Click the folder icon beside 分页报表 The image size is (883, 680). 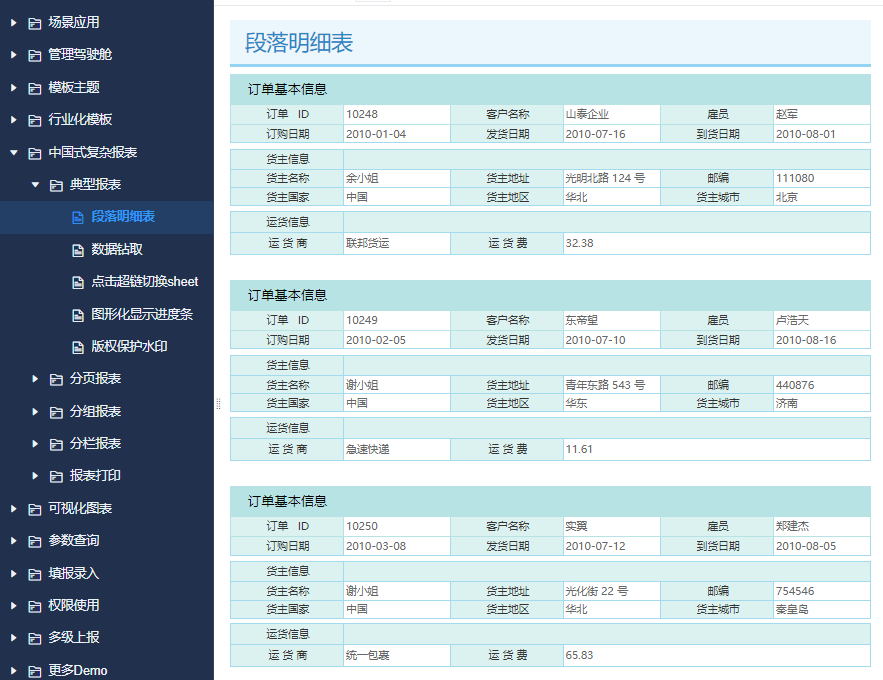coord(56,379)
